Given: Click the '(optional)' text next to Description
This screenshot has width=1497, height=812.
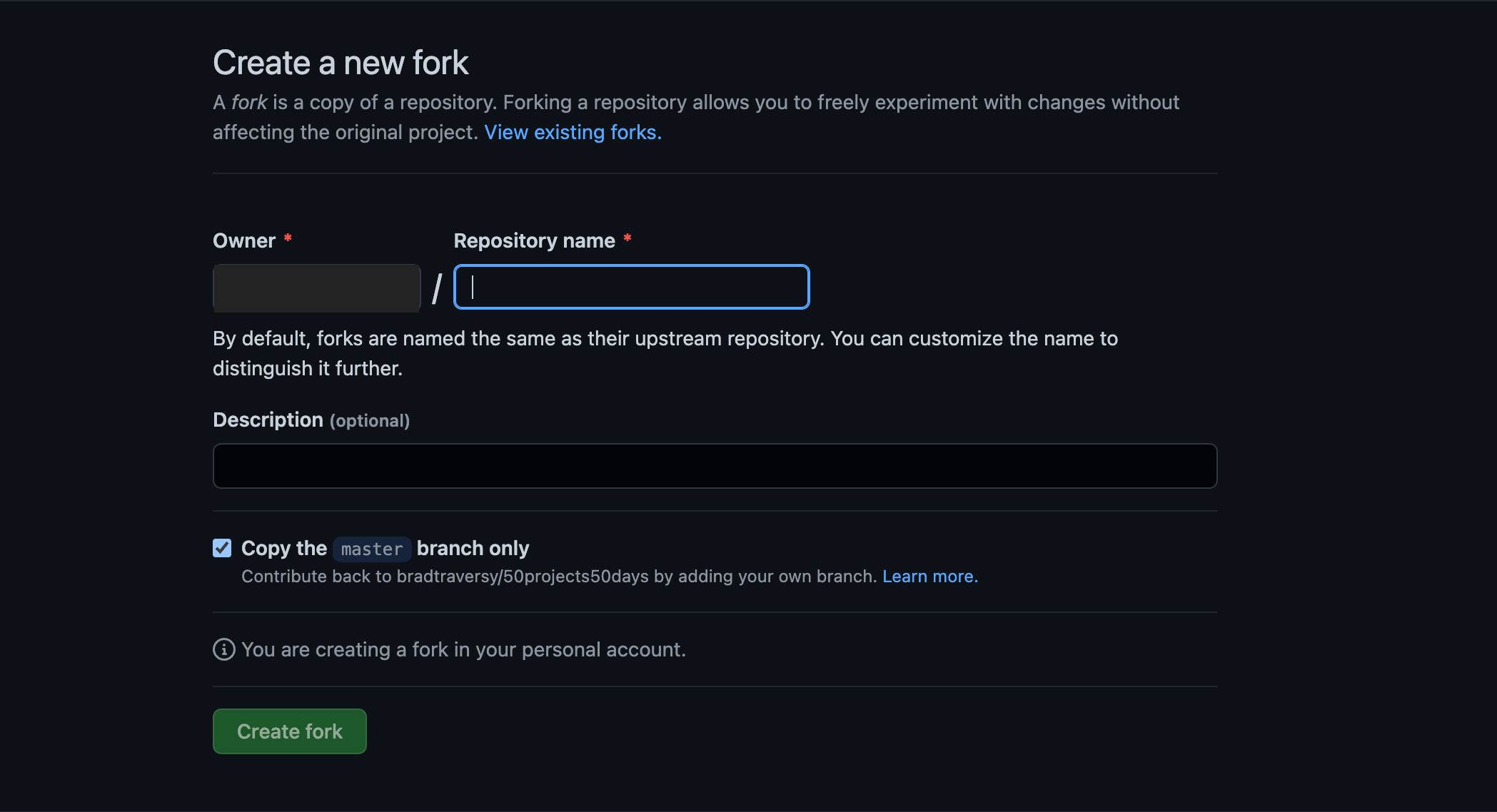Looking at the screenshot, I should [370, 421].
